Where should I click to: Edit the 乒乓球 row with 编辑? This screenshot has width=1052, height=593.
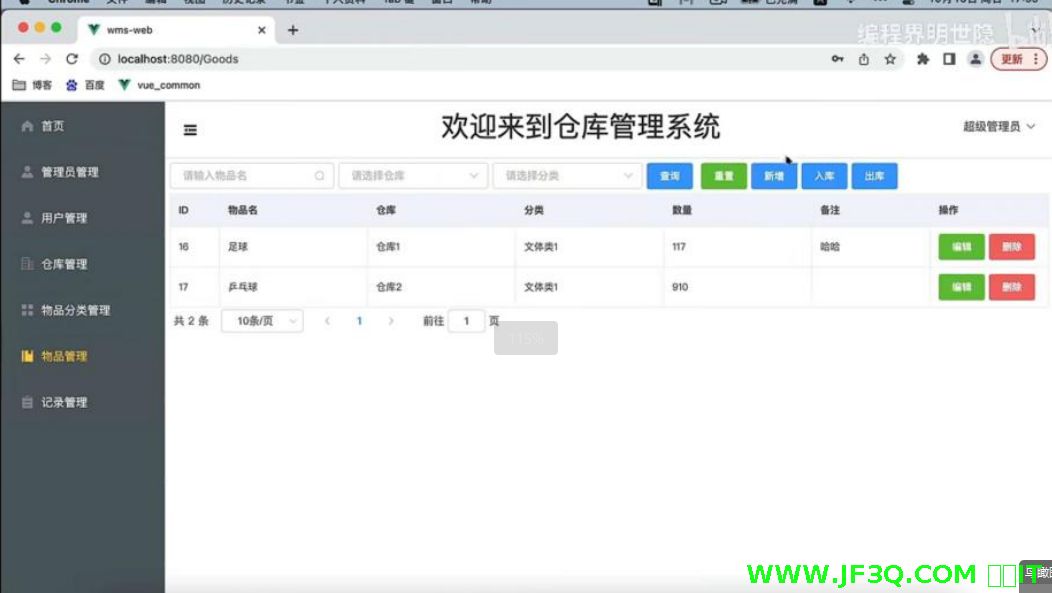(x=961, y=287)
